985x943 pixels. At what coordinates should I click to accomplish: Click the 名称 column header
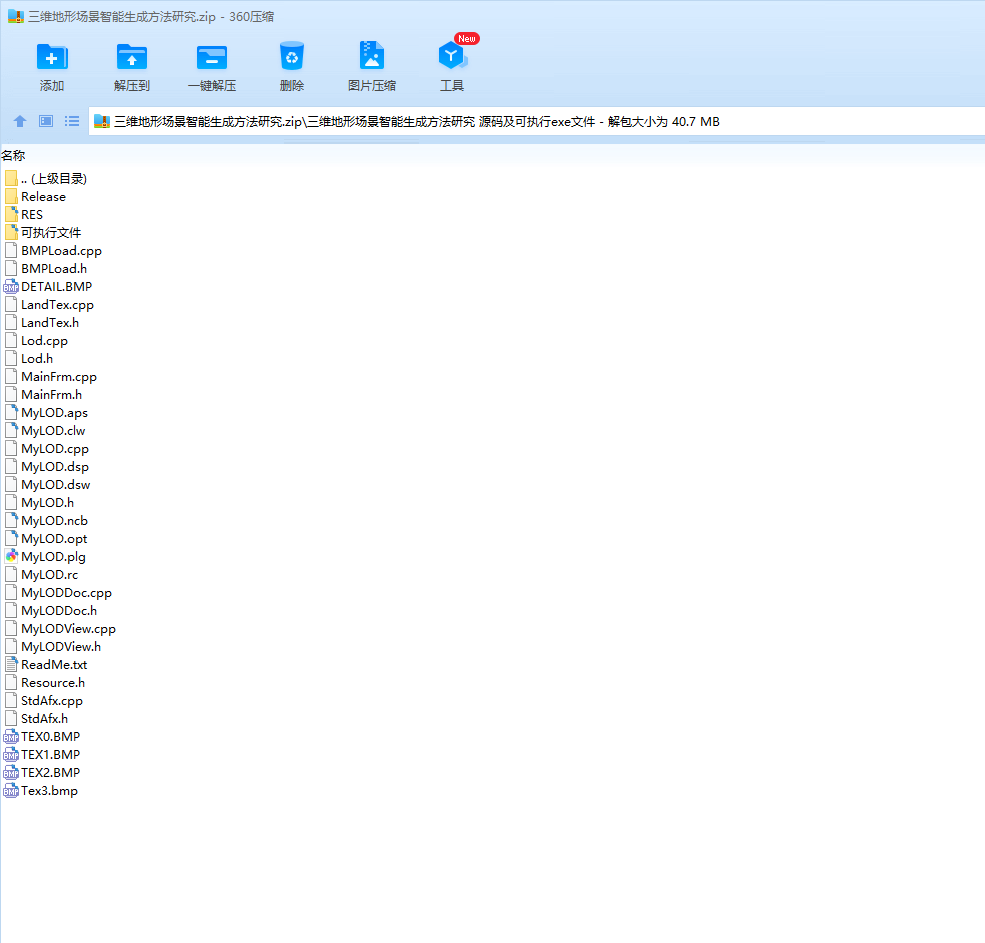(13, 155)
